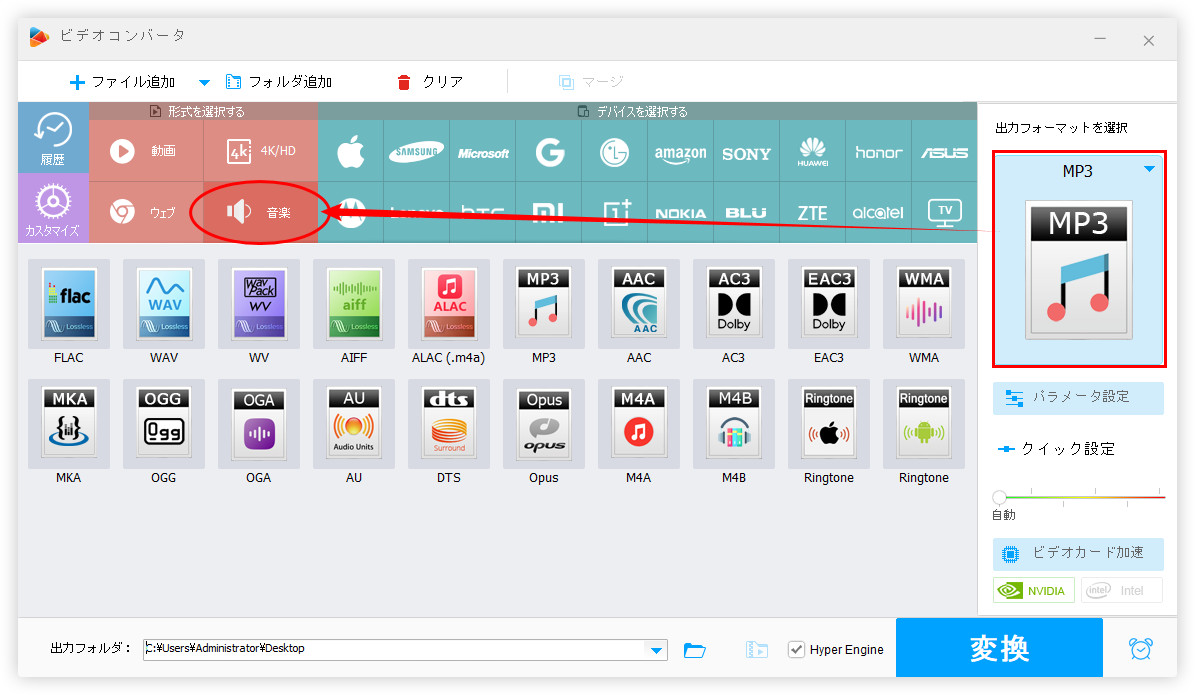Select the Opus format icon
The width and height of the screenshot is (1195, 695).
pos(544,424)
